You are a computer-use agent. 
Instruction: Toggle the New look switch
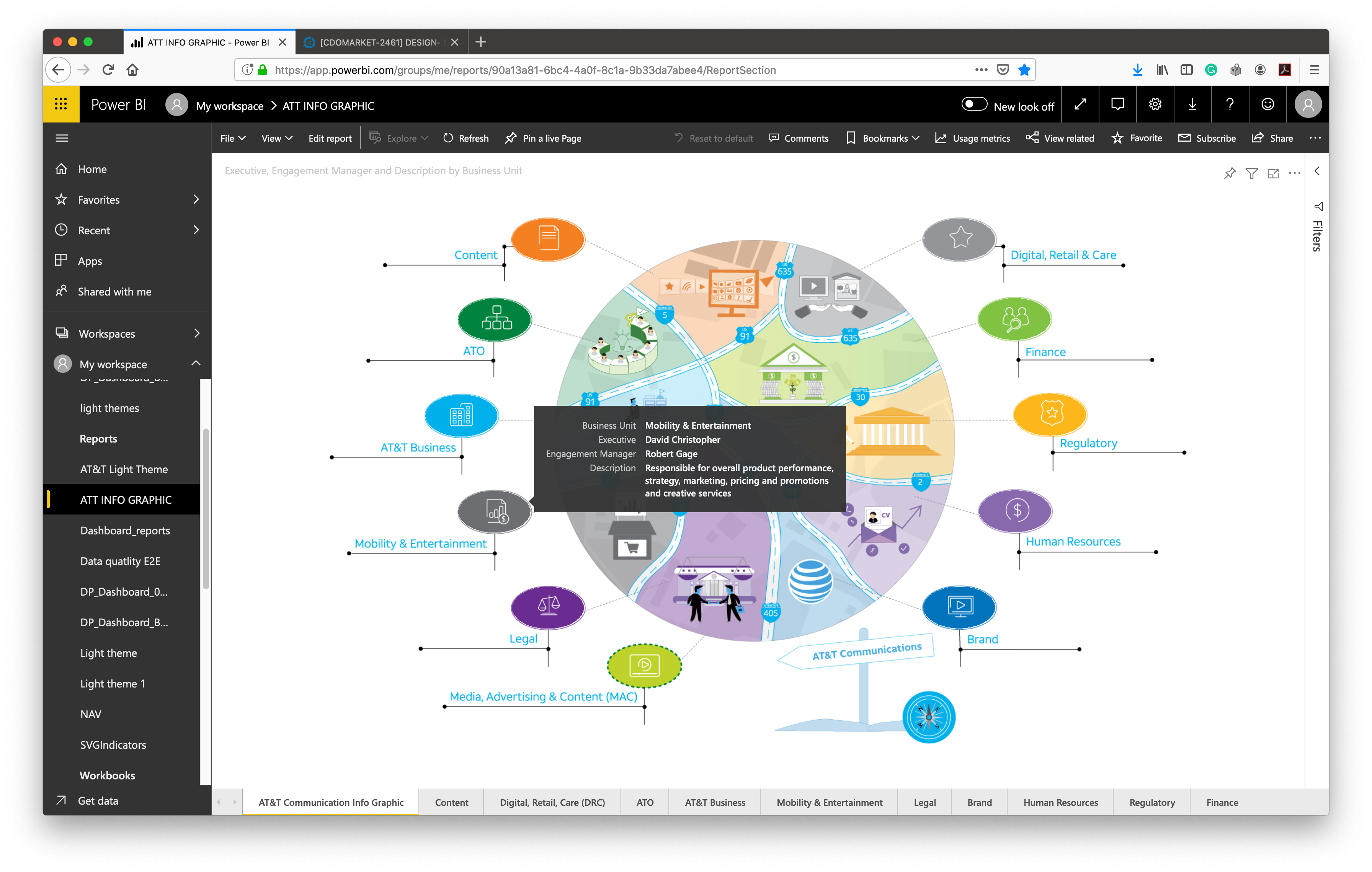(974, 104)
